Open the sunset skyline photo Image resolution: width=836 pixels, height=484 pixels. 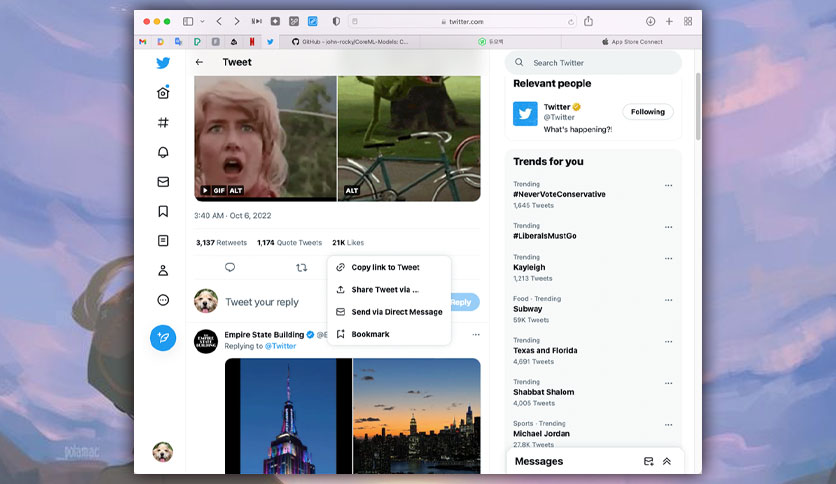[416, 416]
